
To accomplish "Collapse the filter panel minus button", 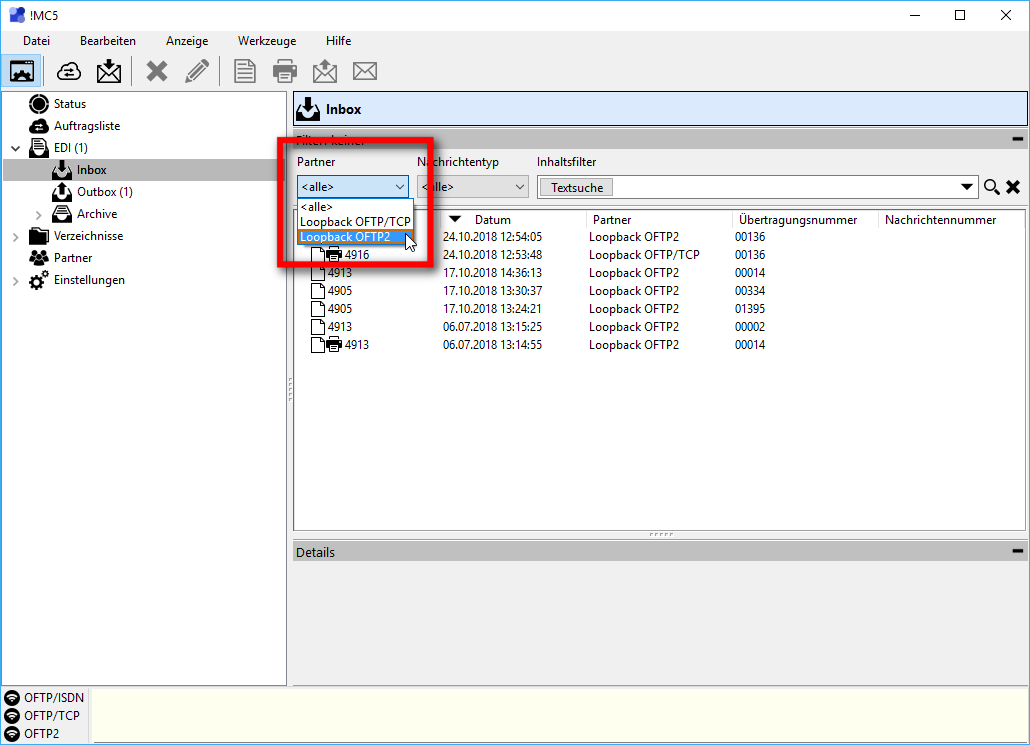I will pyautogui.click(x=1017, y=140).
